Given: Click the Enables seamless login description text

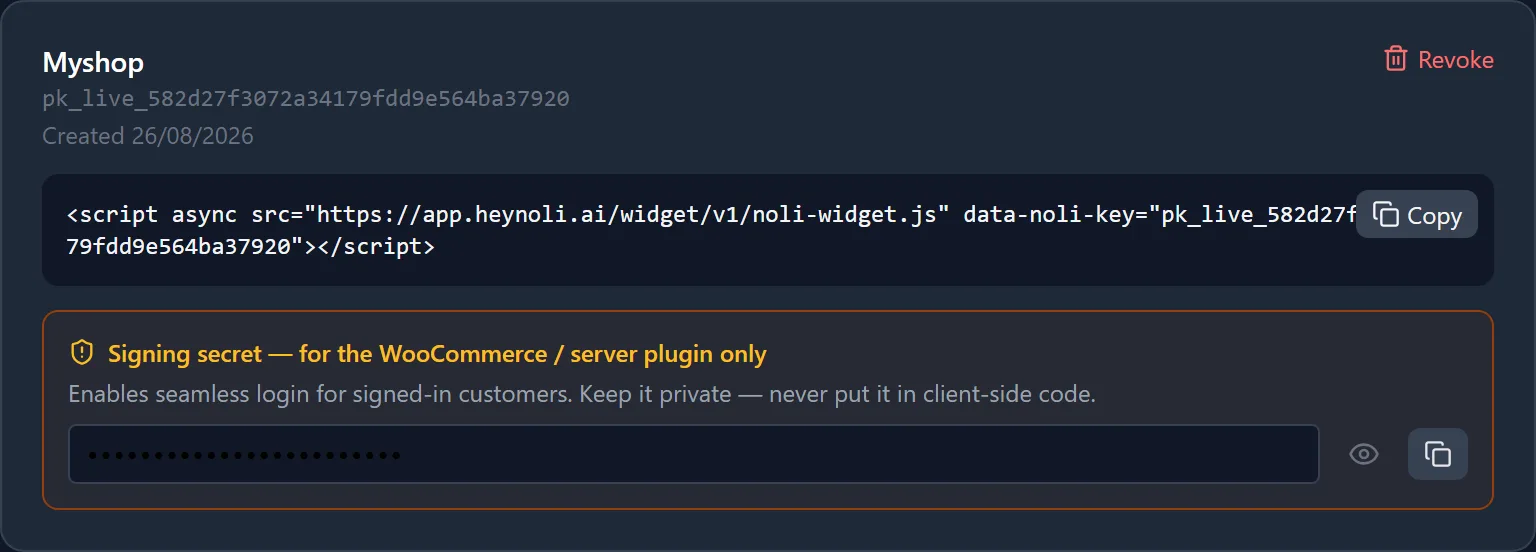Looking at the screenshot, I should tap(582, 394).
